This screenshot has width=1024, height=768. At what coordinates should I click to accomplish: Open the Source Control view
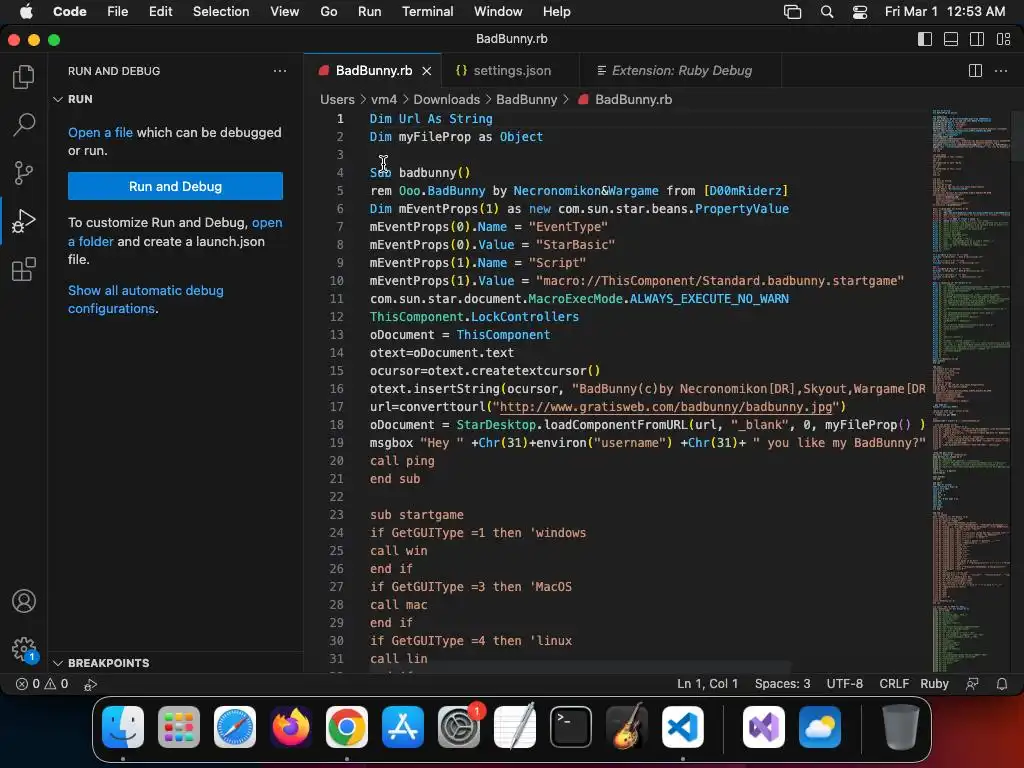click(x=24, y=173)
